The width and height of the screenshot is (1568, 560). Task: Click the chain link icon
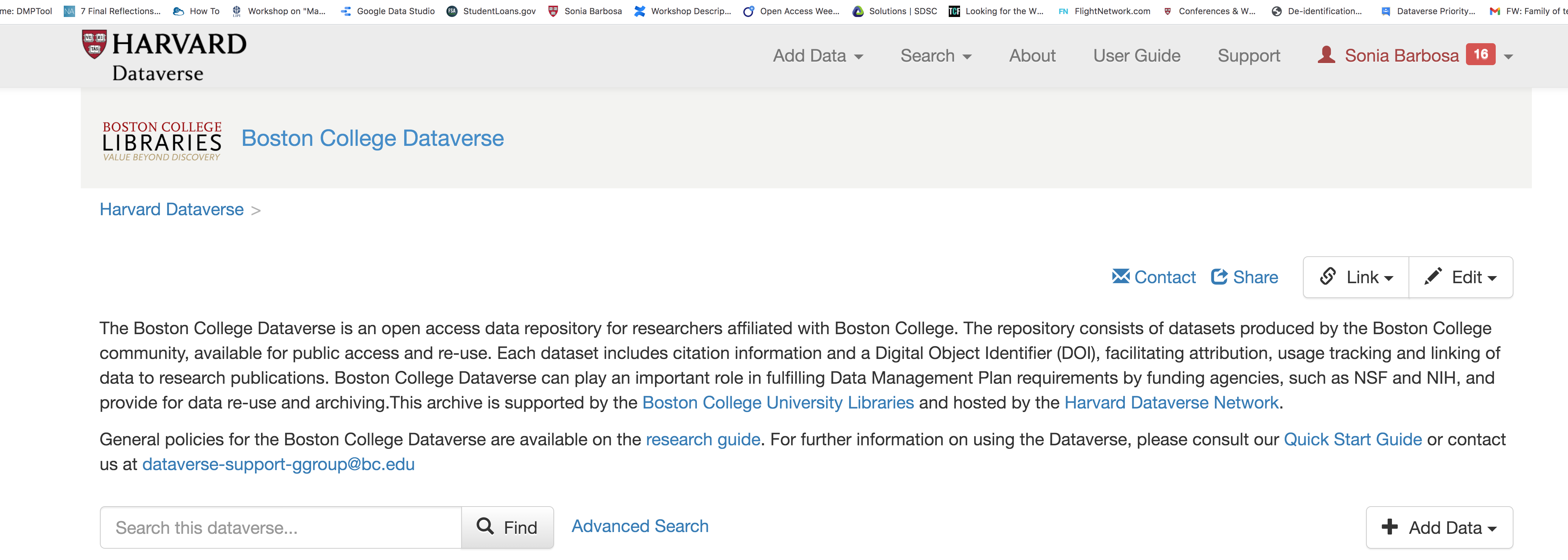(1327, 277)
